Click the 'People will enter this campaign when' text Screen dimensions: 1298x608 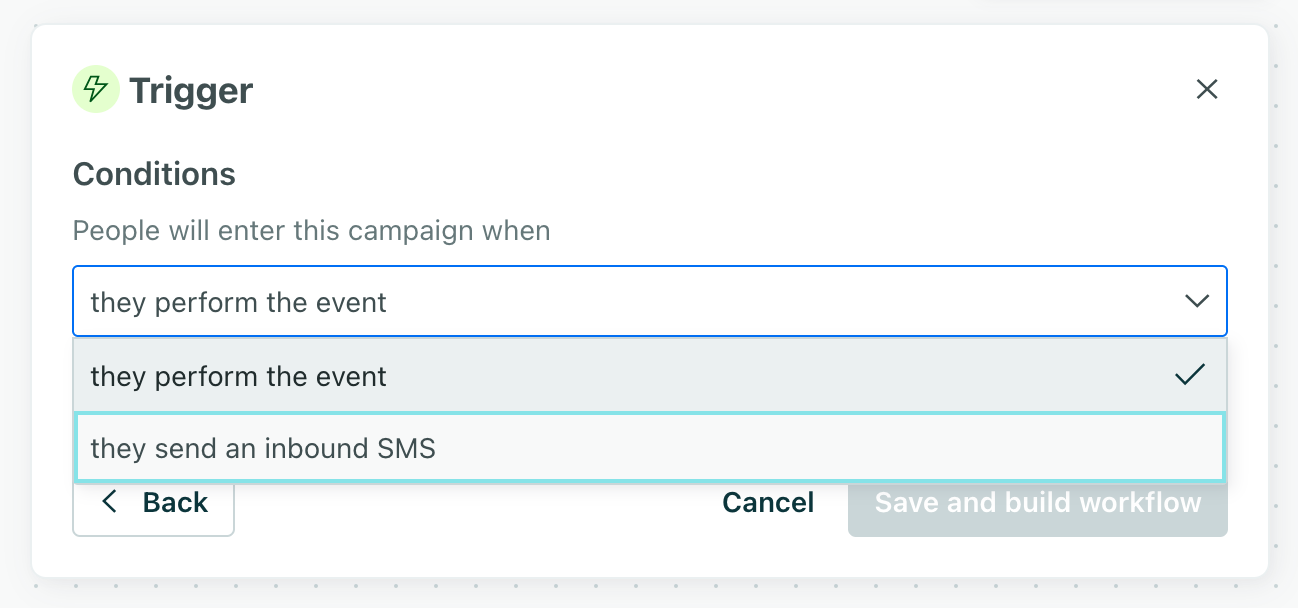coord(310,230)
